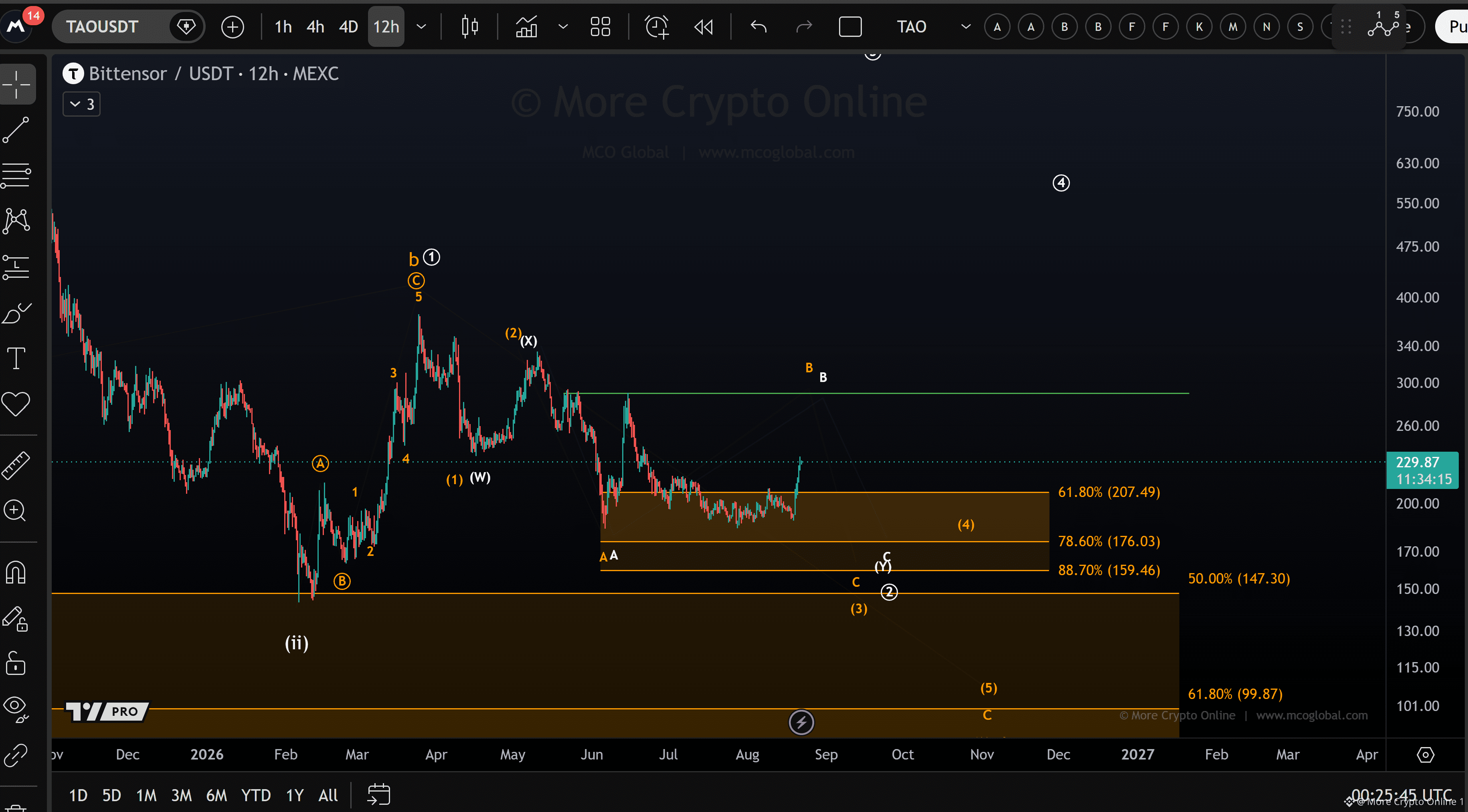The width and height of the screenshot is (1468, 812).
Task: Set range to 5D
Action: click(112, 795)
